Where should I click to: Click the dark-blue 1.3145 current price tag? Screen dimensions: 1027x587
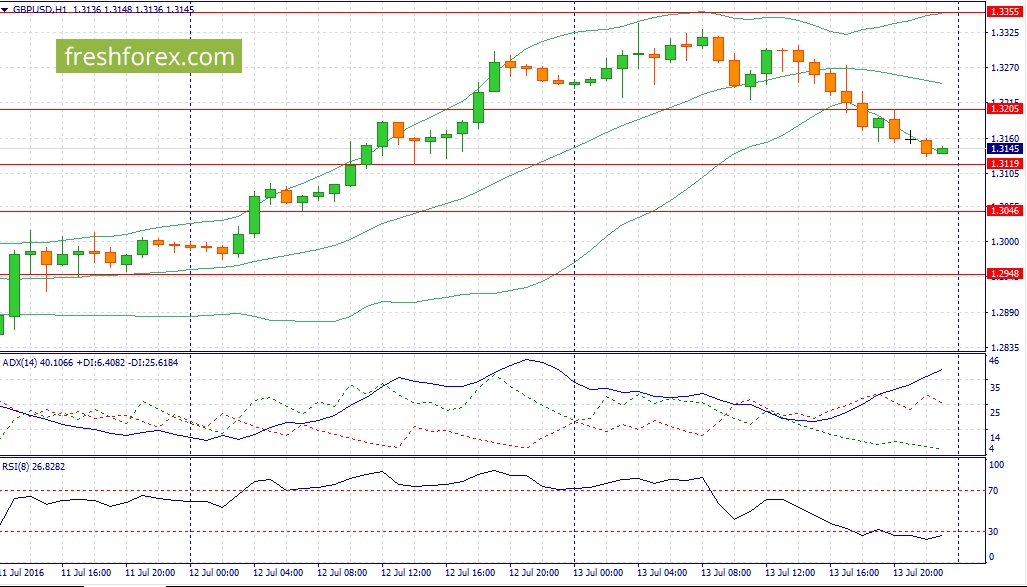coord(1003,149)
